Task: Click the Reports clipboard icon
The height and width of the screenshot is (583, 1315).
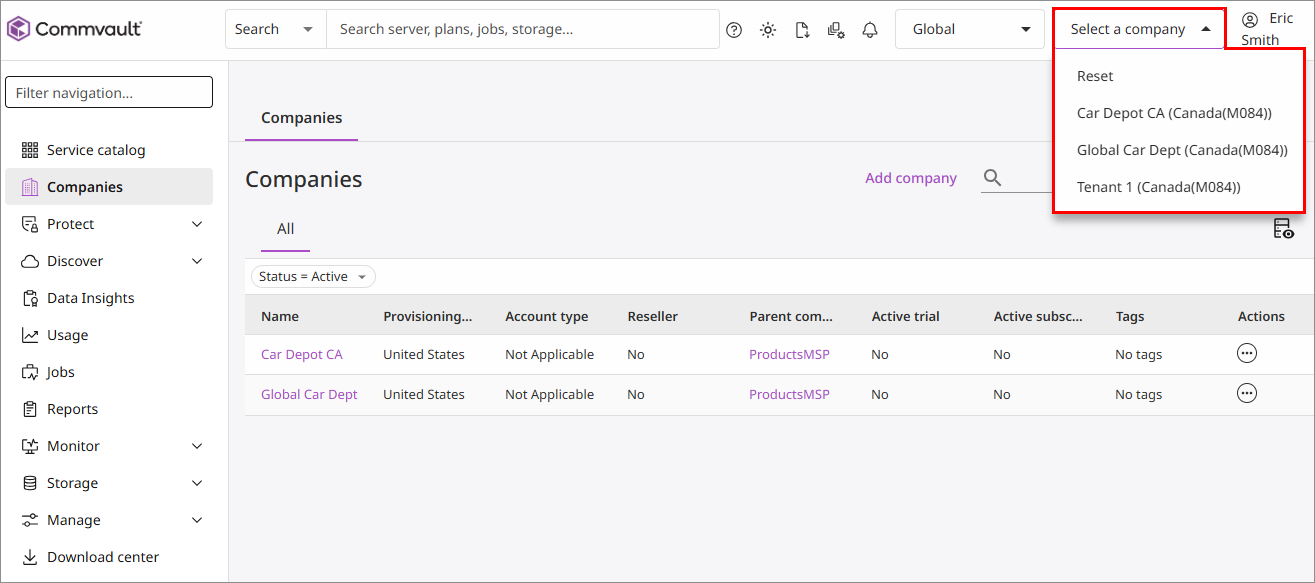Action: coord(29,409)
